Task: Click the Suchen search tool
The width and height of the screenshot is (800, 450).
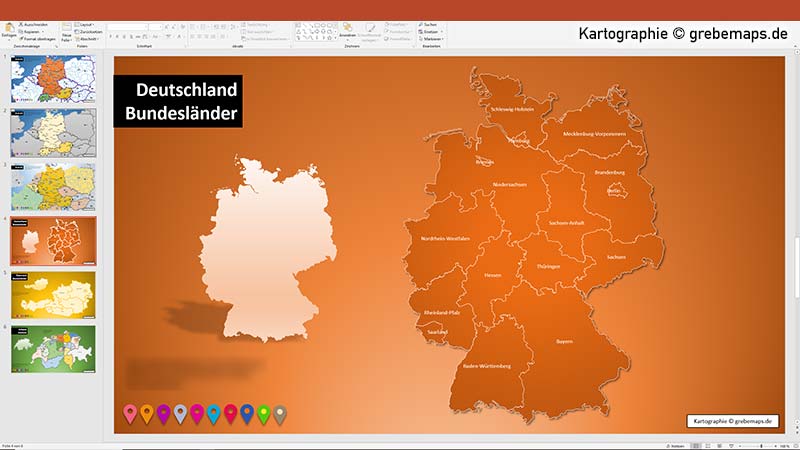Action: (x=428, y=24)
